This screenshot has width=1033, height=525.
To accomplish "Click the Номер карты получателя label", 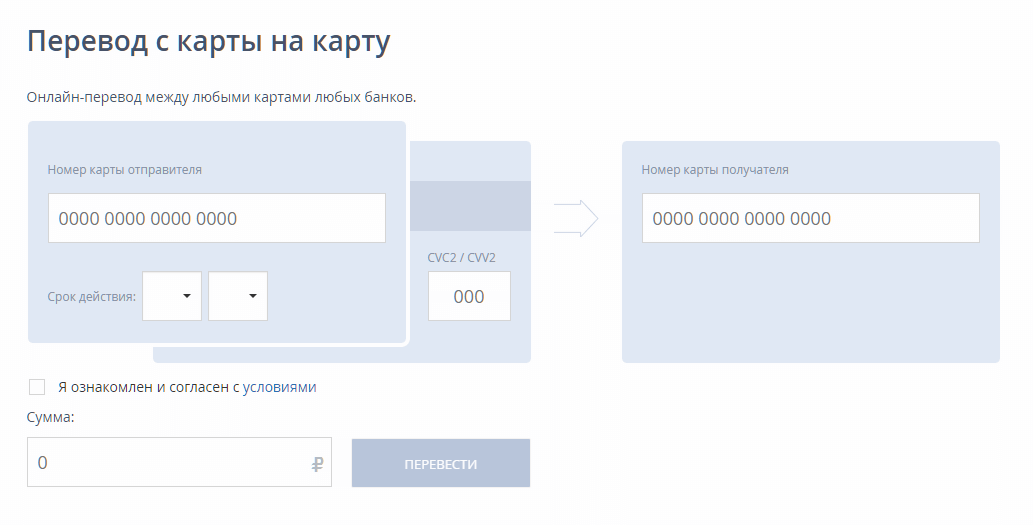I will (715, 170).
